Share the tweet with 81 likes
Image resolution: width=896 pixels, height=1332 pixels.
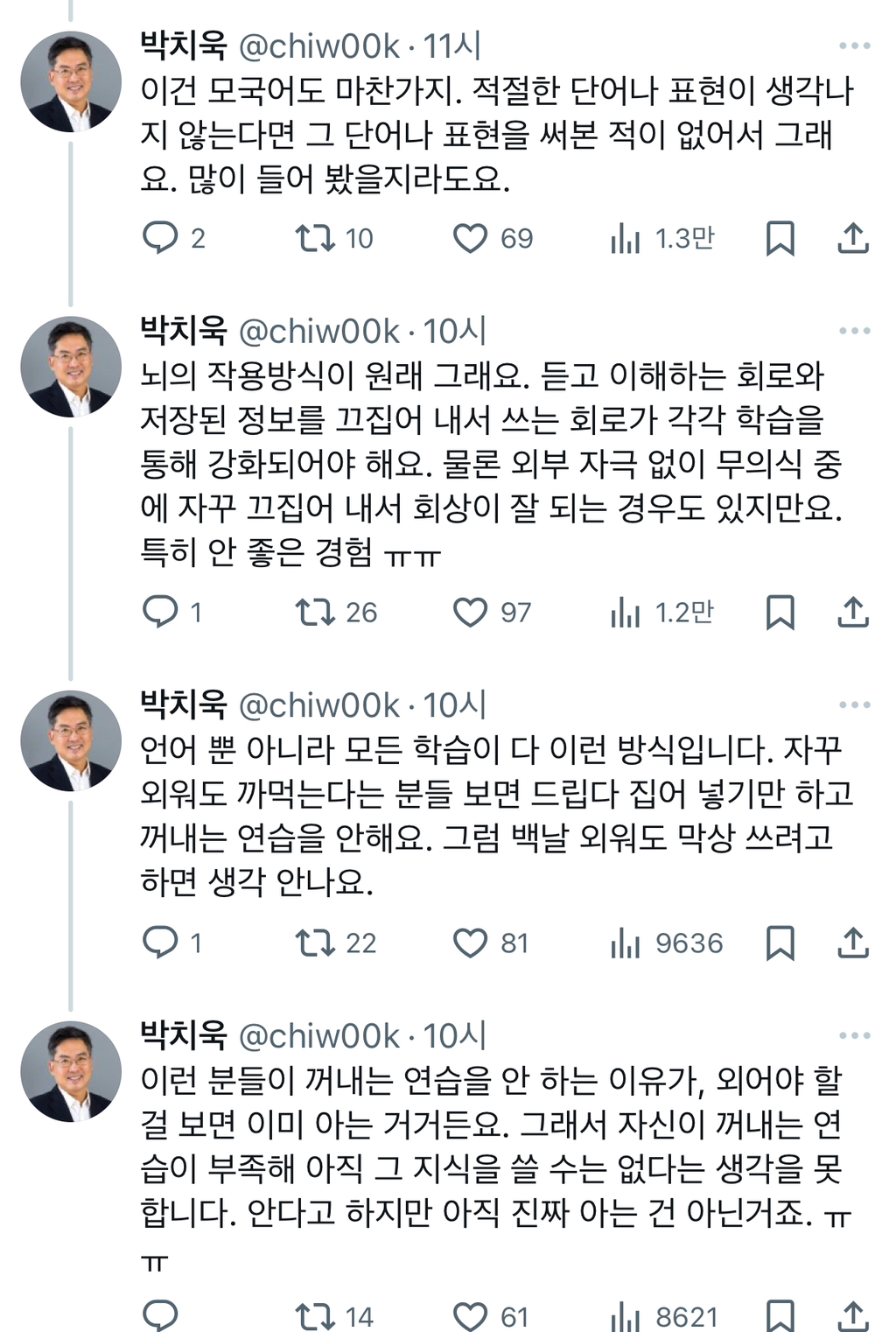point(852,943)
